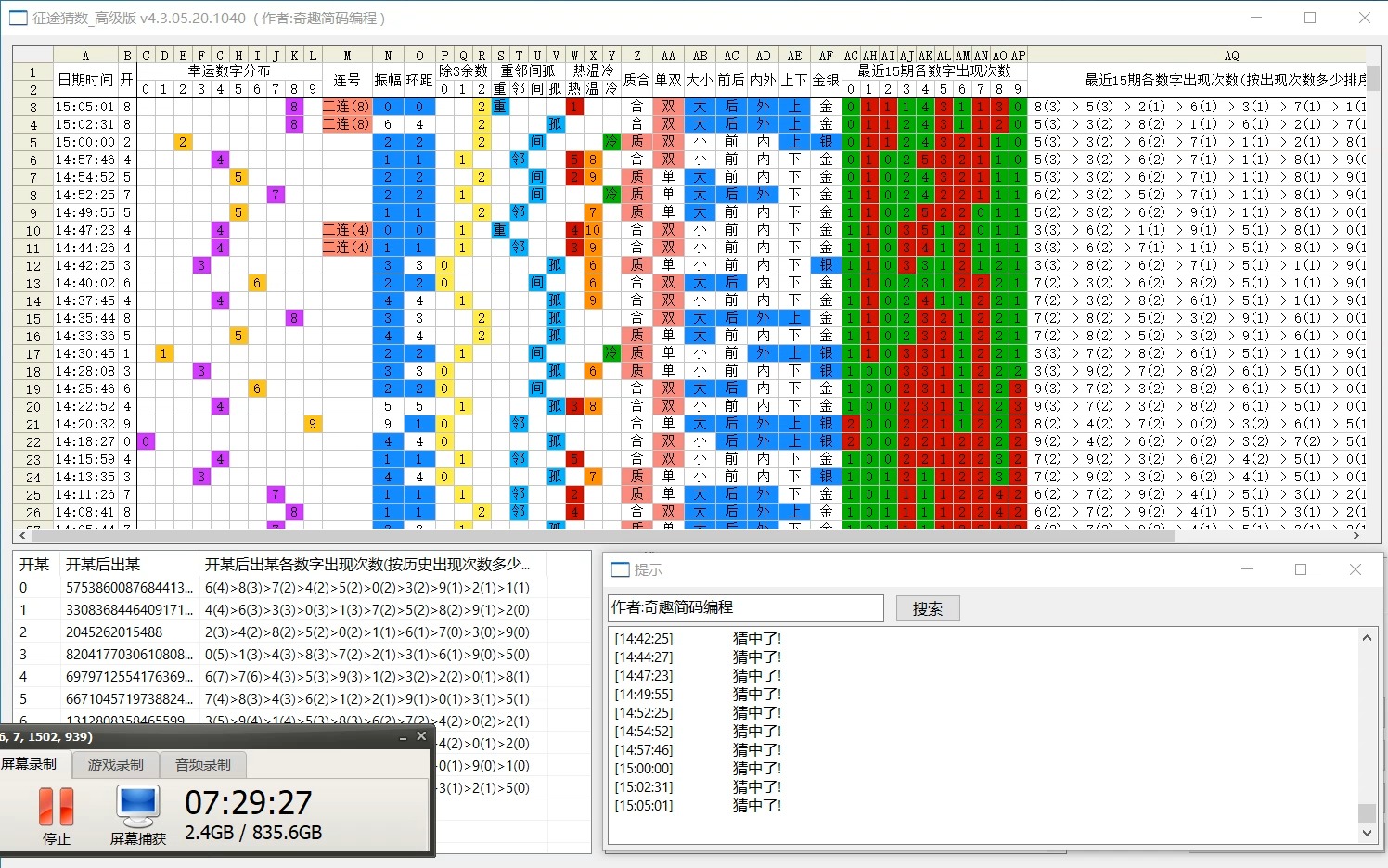Click the search input field with 作者 text

point(745,607)
